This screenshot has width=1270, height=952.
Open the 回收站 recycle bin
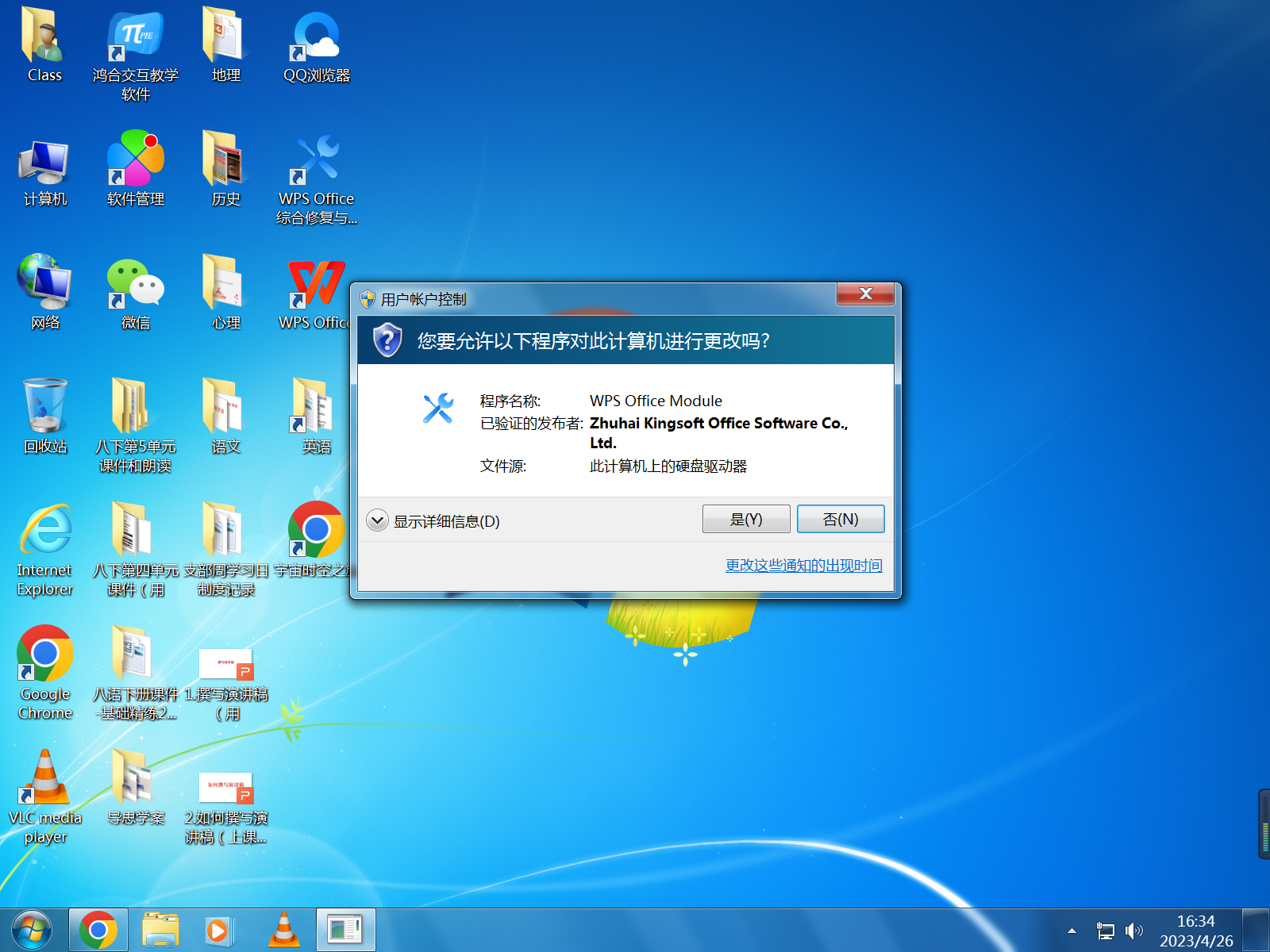pos(45,416)
